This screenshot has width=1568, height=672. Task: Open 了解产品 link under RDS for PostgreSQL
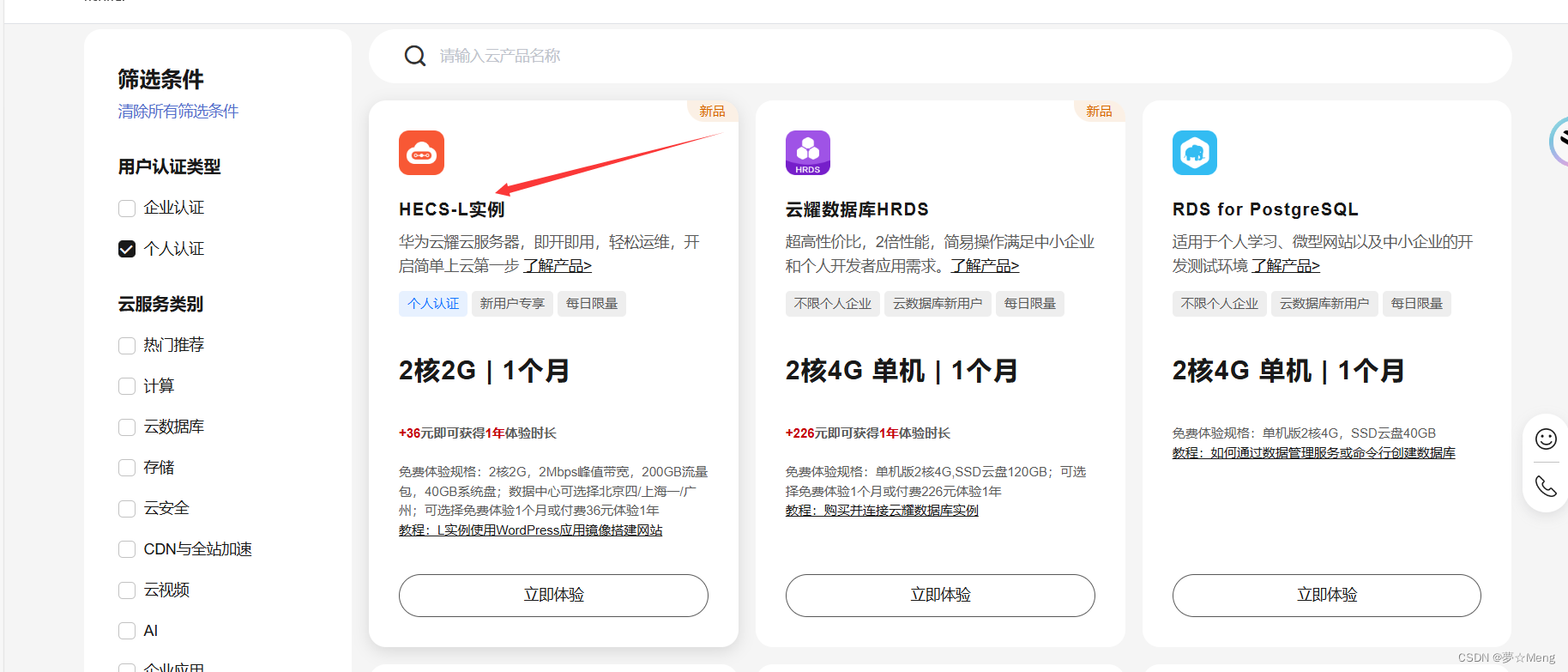tap(1286, 266)
